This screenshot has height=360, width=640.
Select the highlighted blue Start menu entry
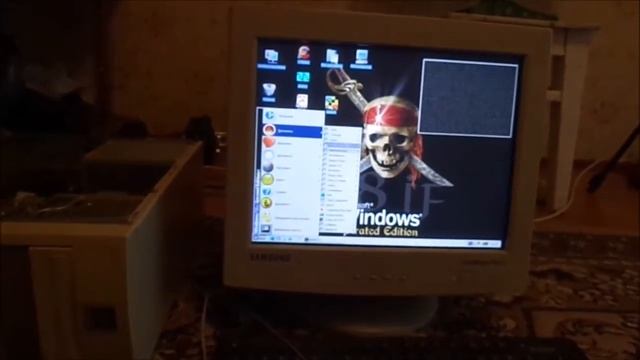click(x=291, y=131)
